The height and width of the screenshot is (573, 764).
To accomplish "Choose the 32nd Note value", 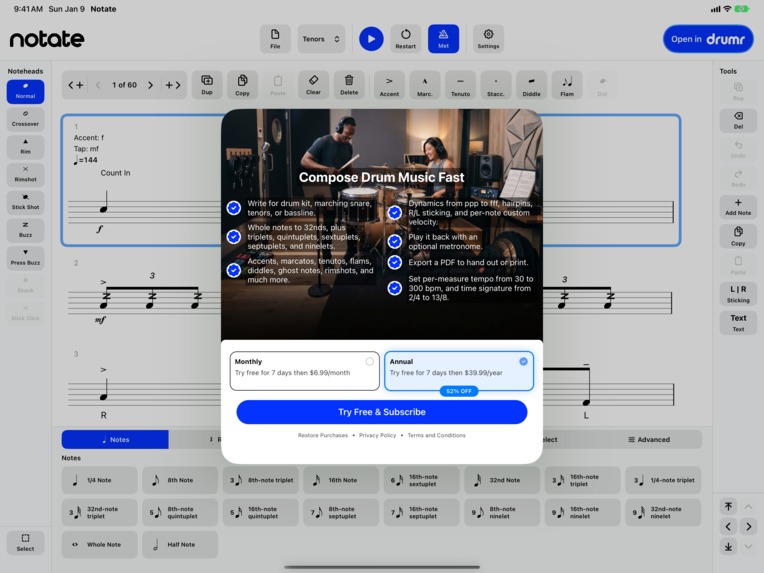I will tap(502, 480).
